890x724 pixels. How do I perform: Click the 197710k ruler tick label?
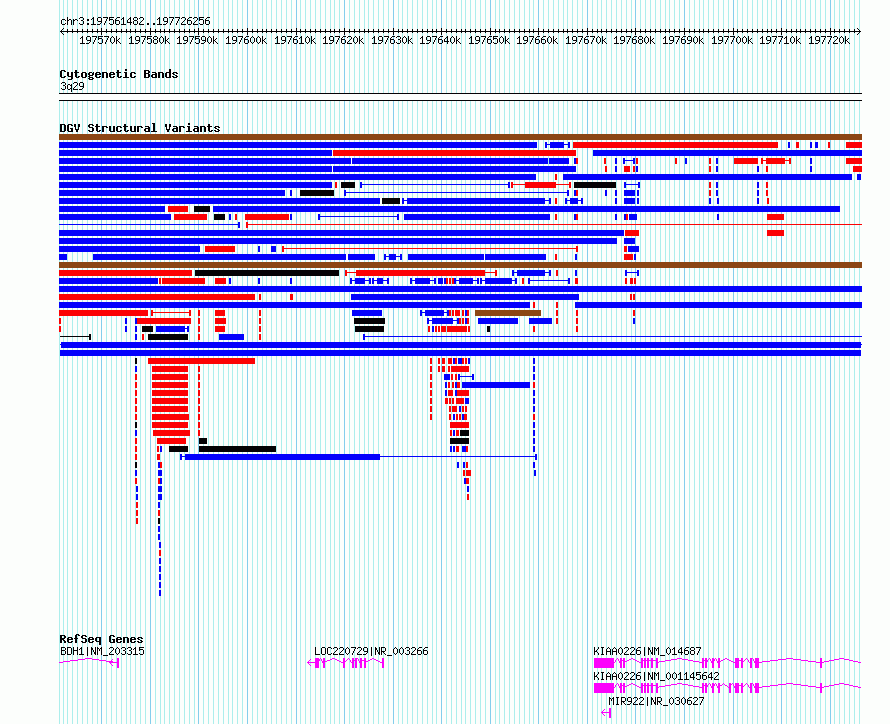(780, 40)
